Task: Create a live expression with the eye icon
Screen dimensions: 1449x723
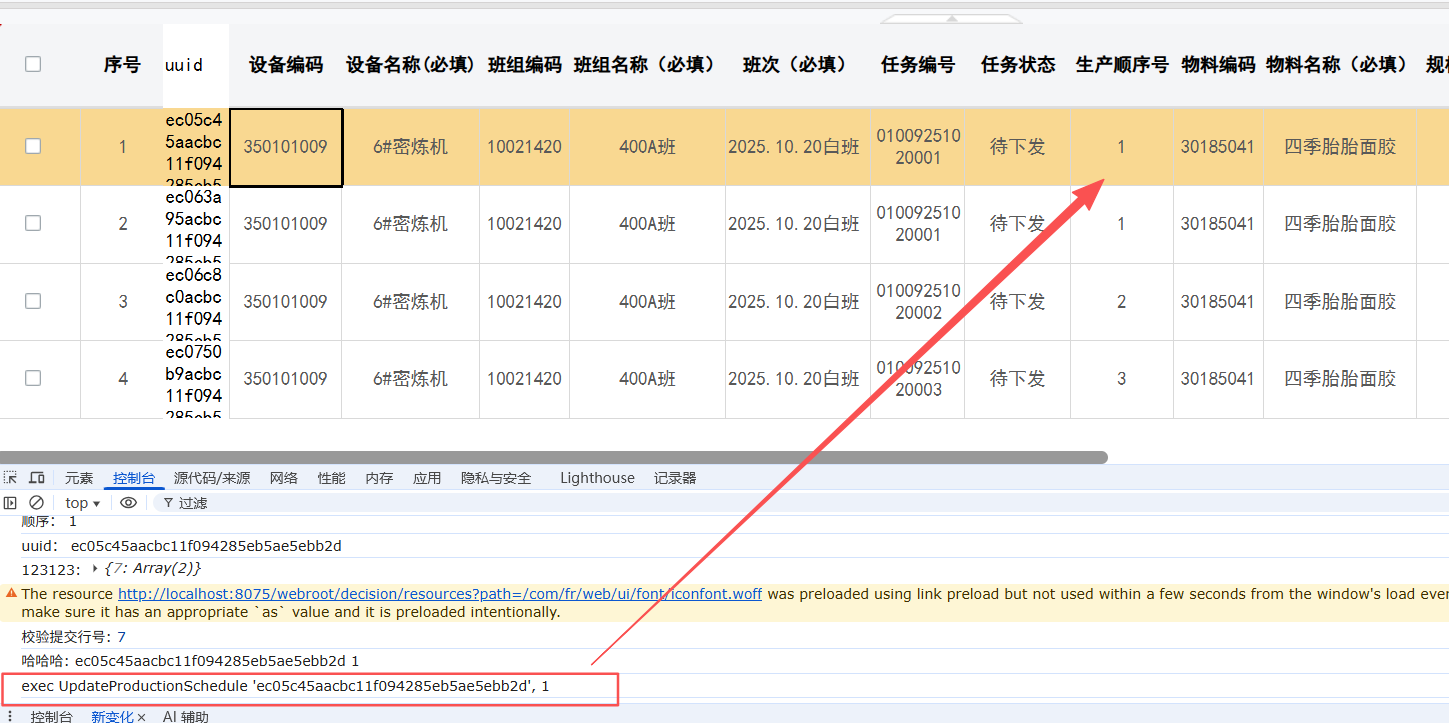Action: [128, 503]
